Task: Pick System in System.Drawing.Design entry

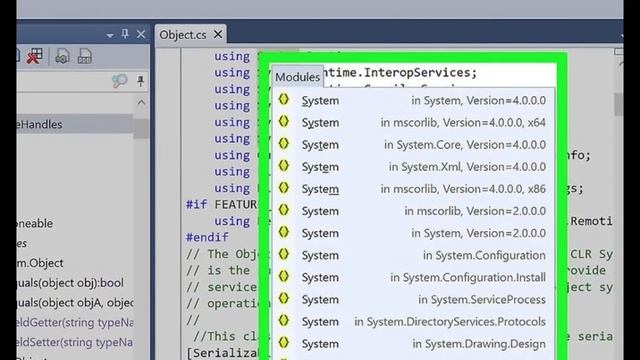Action: click(x=412, y=344)
